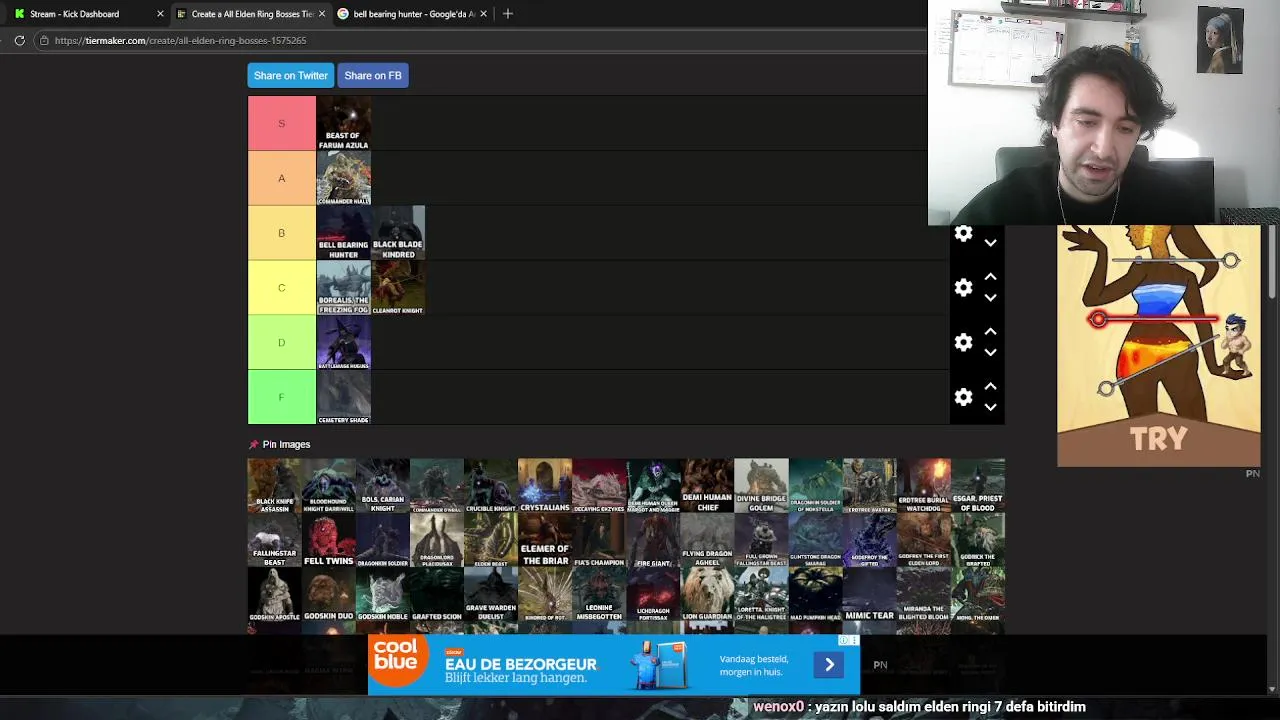Select Cemetery Shade in F tier

tap(344, 398)
